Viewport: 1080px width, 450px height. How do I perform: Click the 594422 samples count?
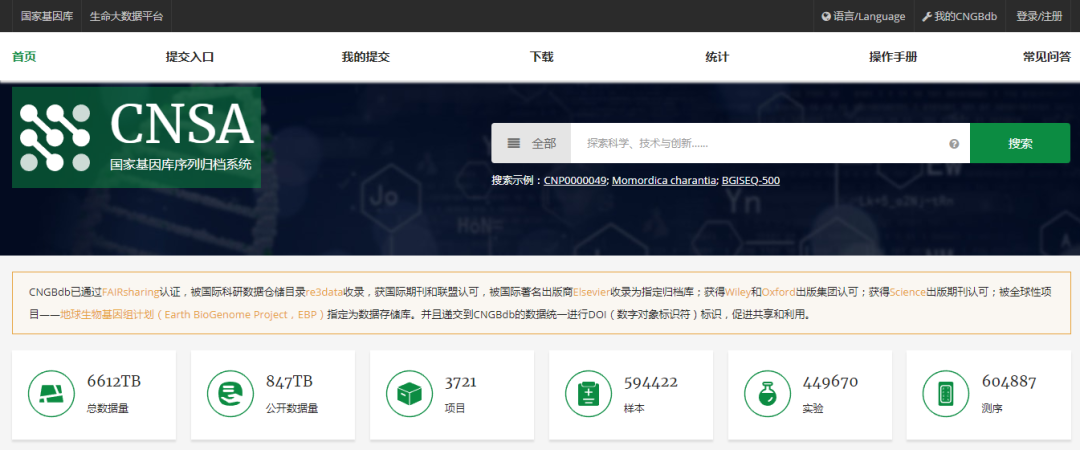[x=651, y=382]
